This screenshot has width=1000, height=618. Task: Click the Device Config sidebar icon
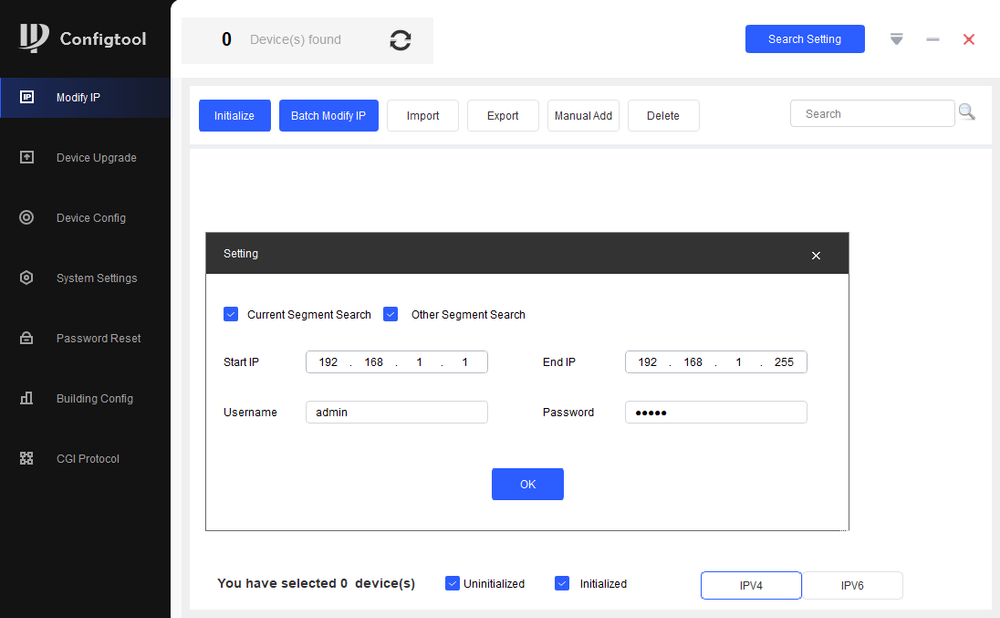27,217
